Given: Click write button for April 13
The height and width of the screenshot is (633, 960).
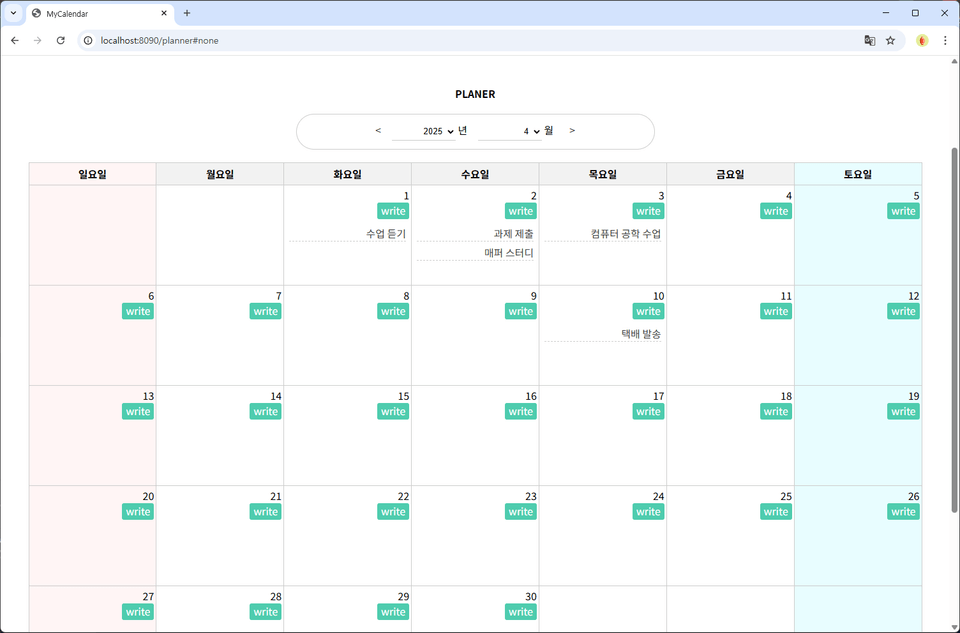Looking at the screenshot, I should [138, 412].
